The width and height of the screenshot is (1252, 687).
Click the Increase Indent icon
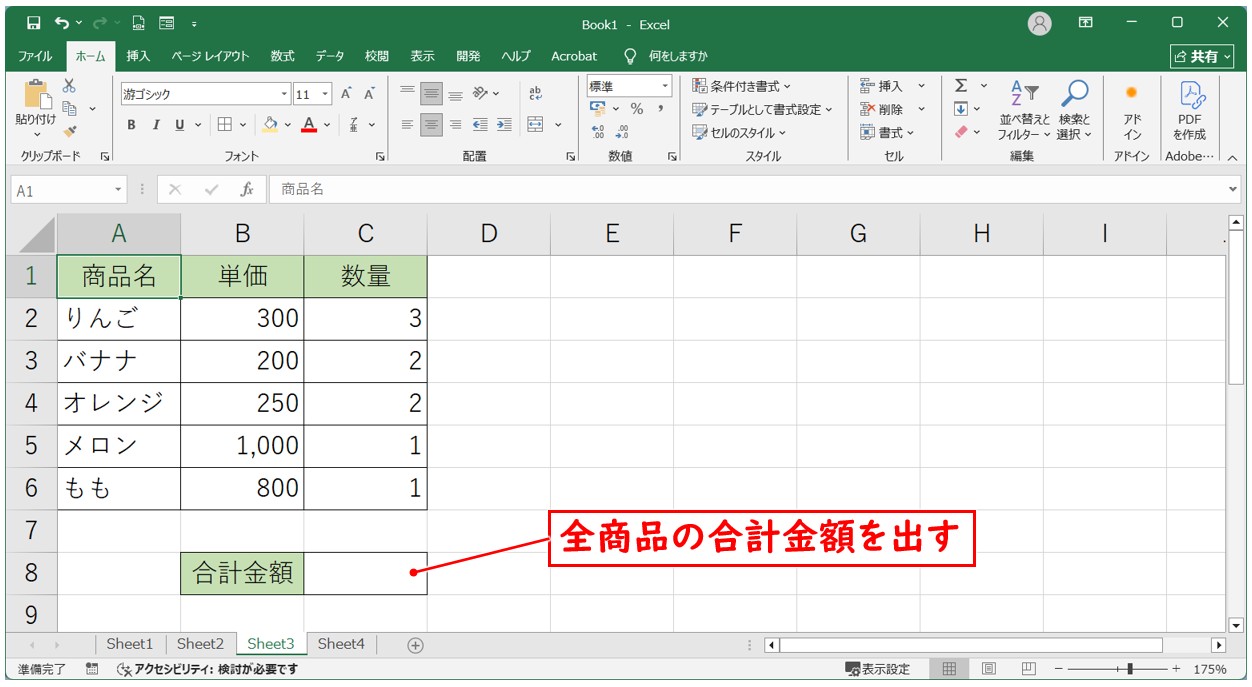coord(504,125)
